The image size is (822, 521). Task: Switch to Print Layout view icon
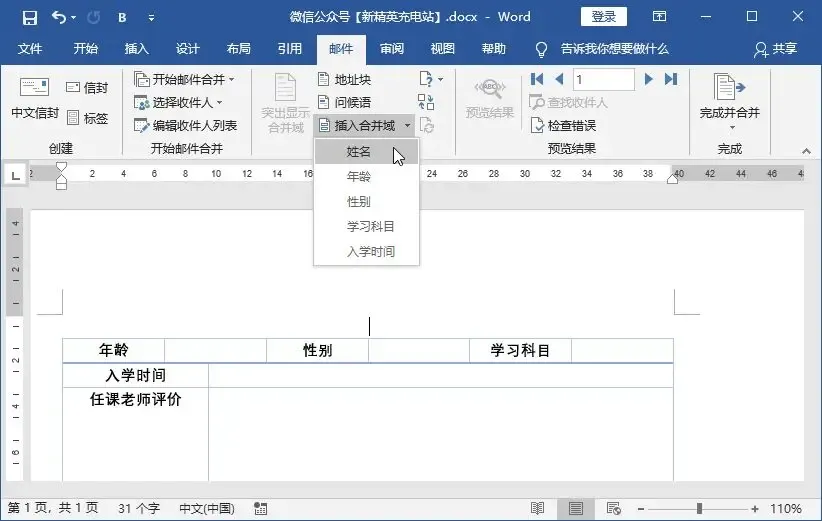point(576,508)
